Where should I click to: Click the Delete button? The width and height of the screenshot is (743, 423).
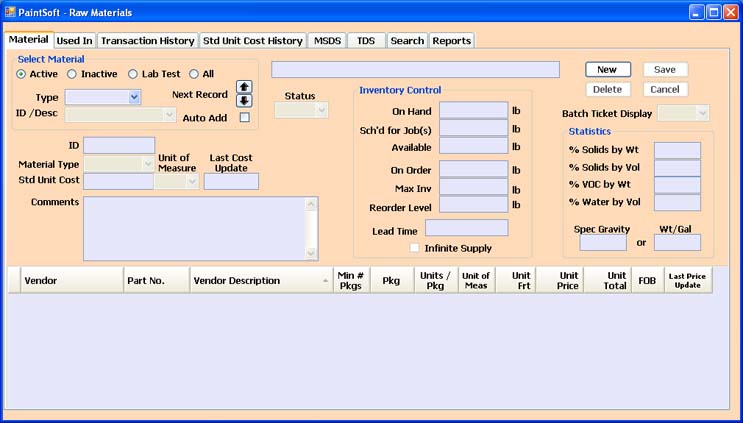[x=608, y=90]
